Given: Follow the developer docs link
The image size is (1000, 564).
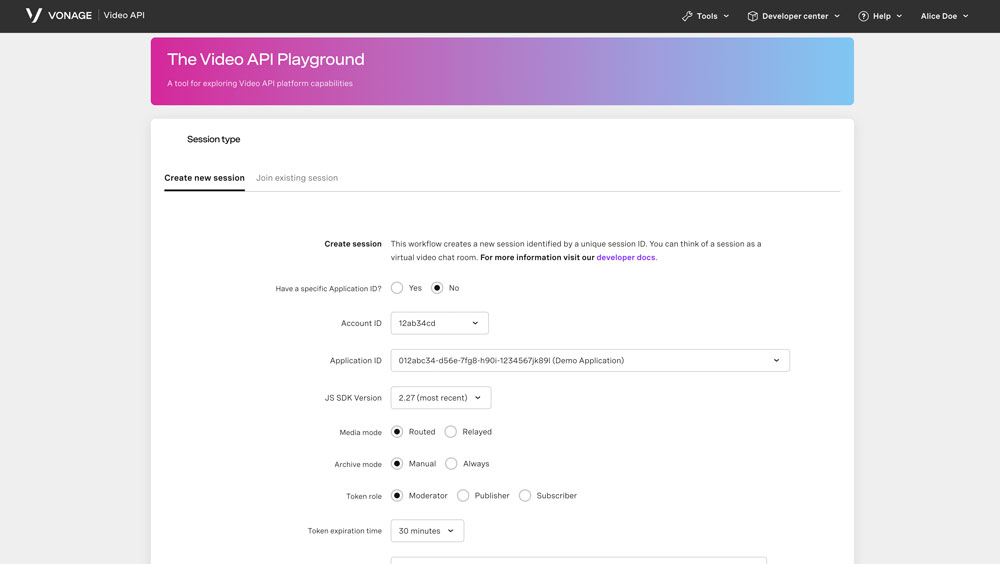Looking at the screenshot, I should (626, 258).
